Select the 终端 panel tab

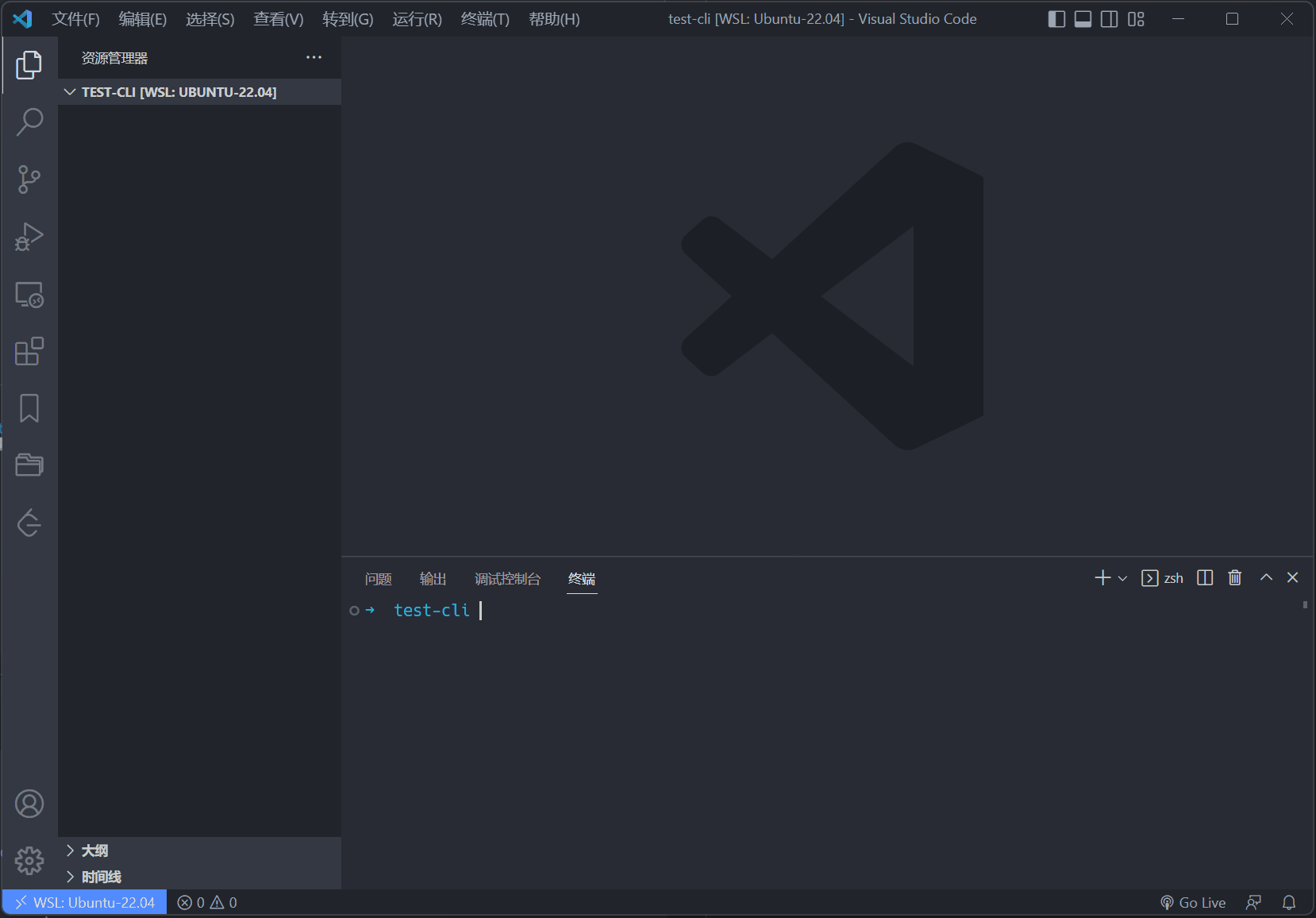click(582, 579)
